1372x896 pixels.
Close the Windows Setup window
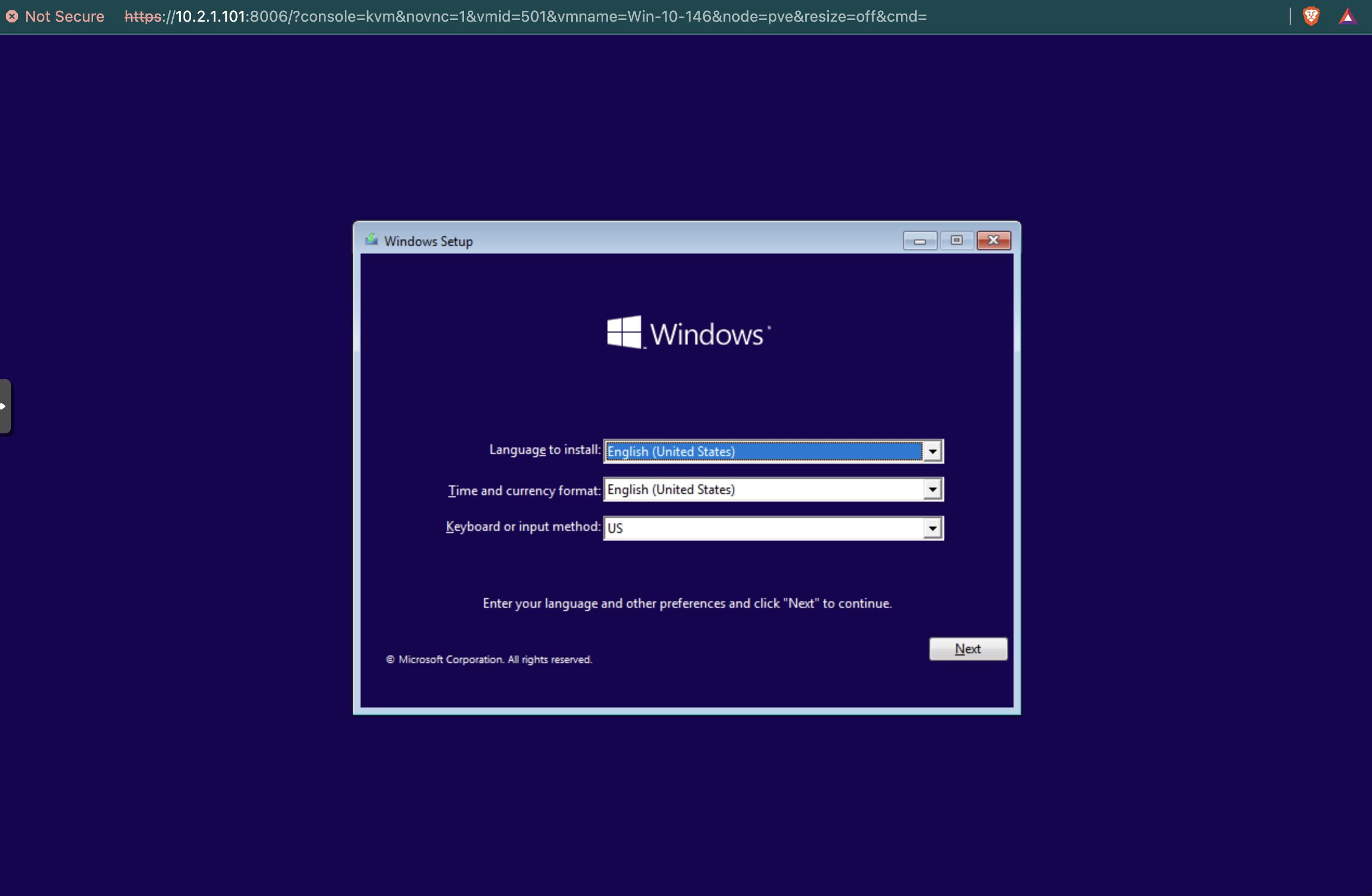point(993,241)
